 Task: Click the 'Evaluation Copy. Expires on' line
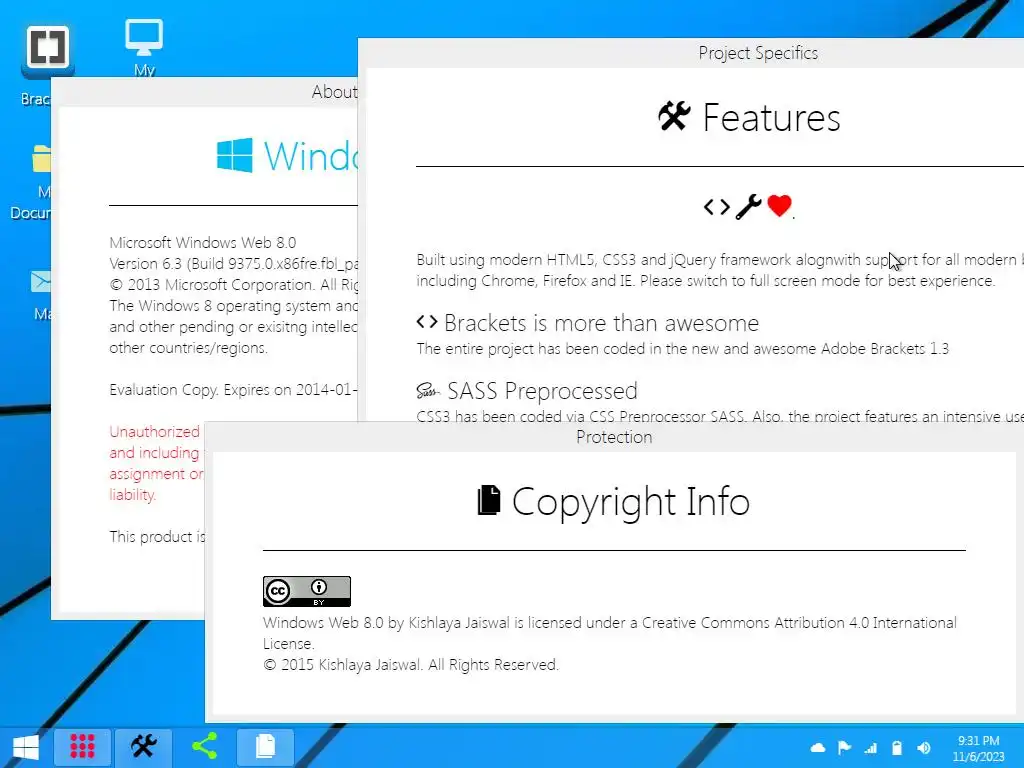(x=233, y=390)
